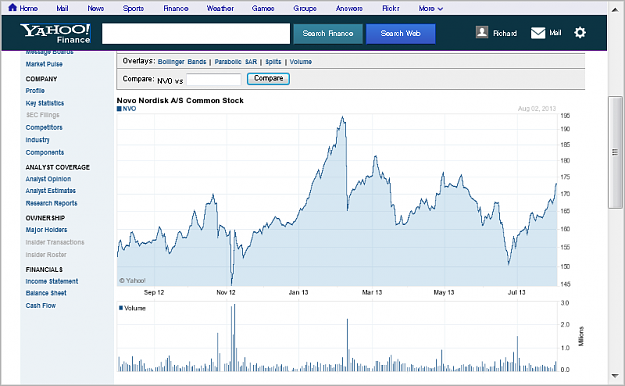
Task: Click the Richard username link
Action: pos(505,33)
